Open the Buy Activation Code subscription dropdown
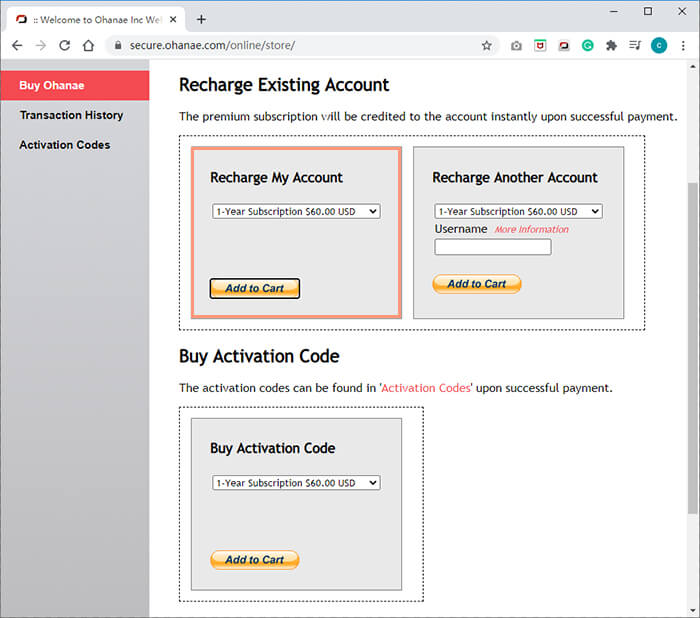The image size is (700, 618). 296,482
